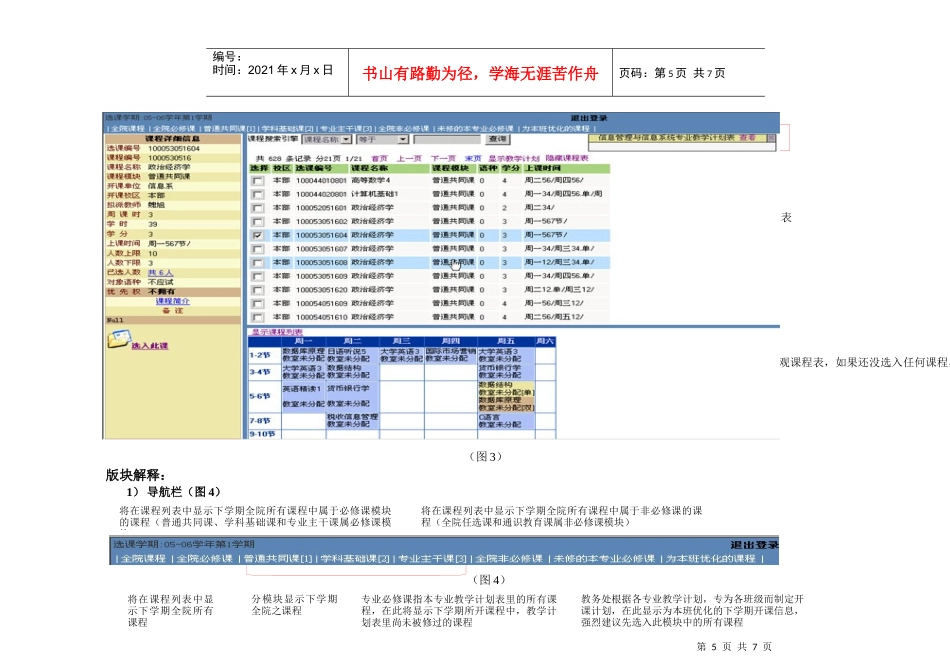This screenshot has height=672, width=950.
Task: Select the checkbox for course 100053051620
Action: point(257,290)
